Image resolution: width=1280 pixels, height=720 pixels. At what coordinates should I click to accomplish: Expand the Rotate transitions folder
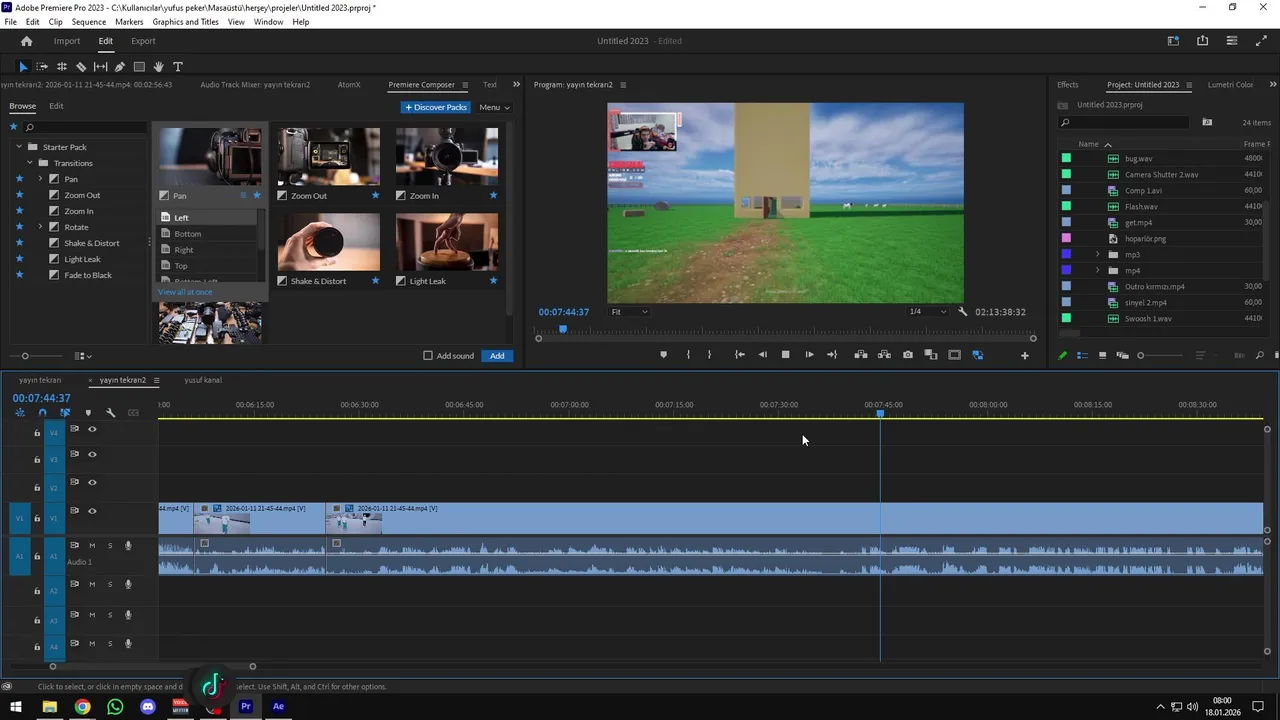tap(41, 227)
